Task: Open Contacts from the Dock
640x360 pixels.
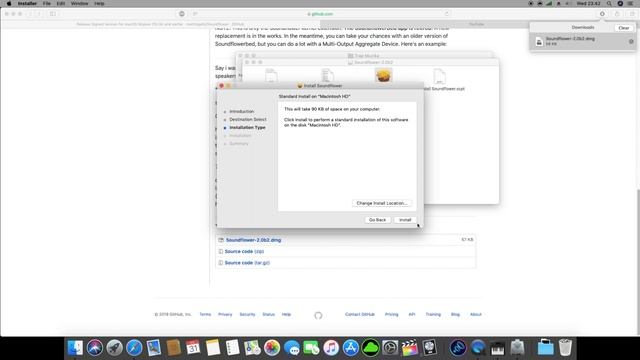Action: tap(173, 348)
